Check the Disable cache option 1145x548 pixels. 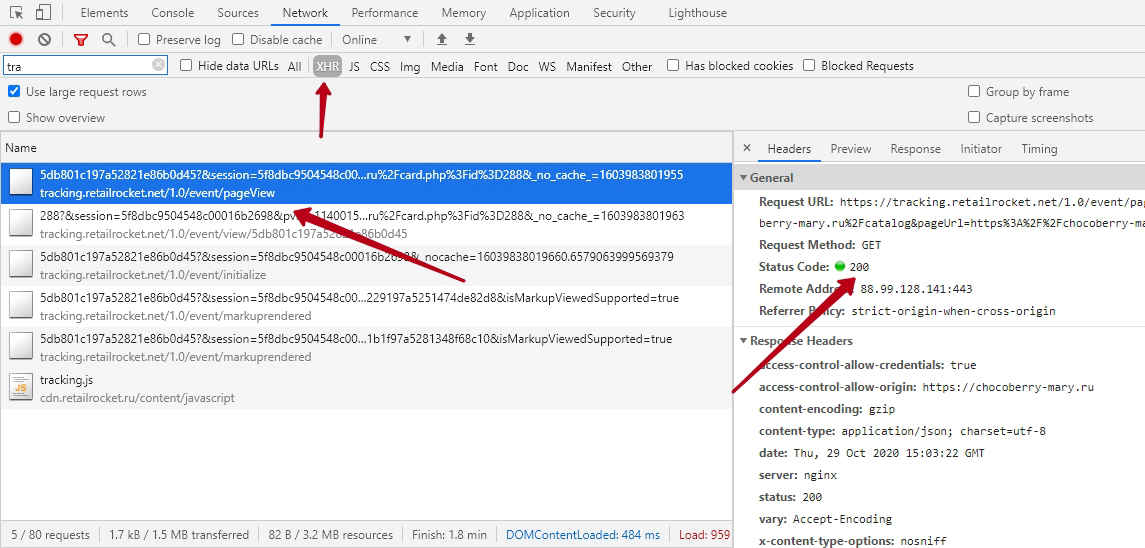238,40
